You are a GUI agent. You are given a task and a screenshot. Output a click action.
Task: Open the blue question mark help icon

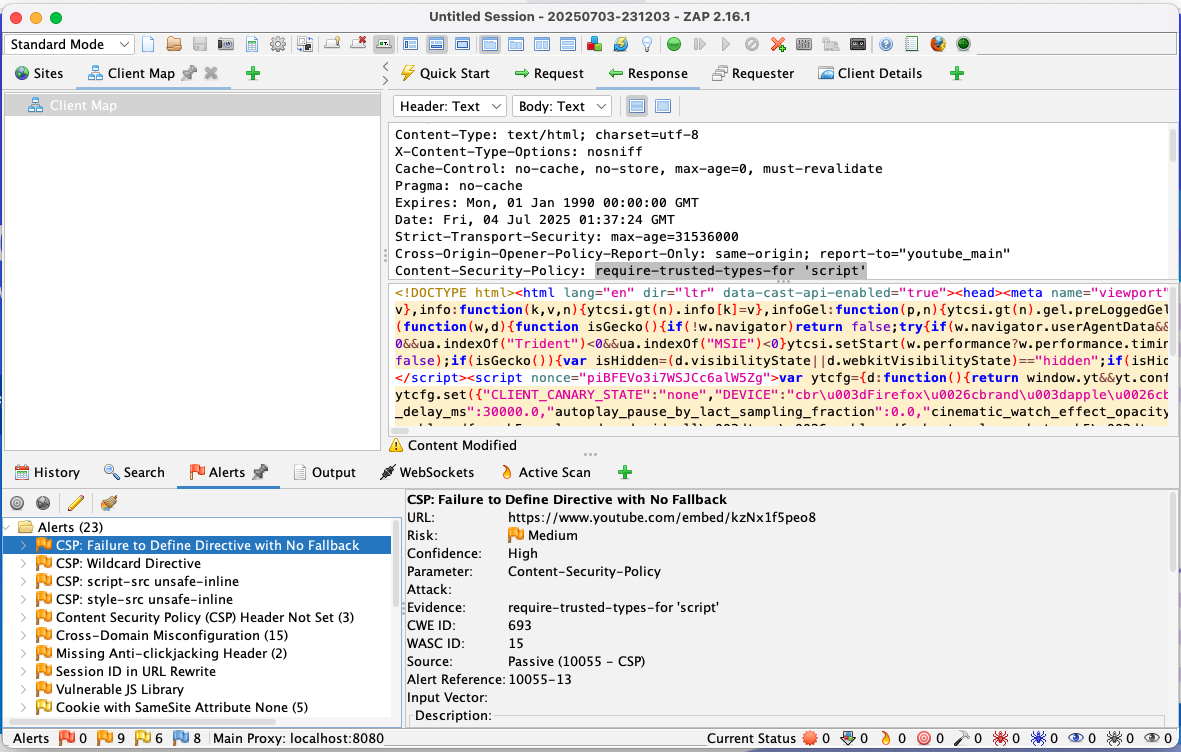(886, 44)
